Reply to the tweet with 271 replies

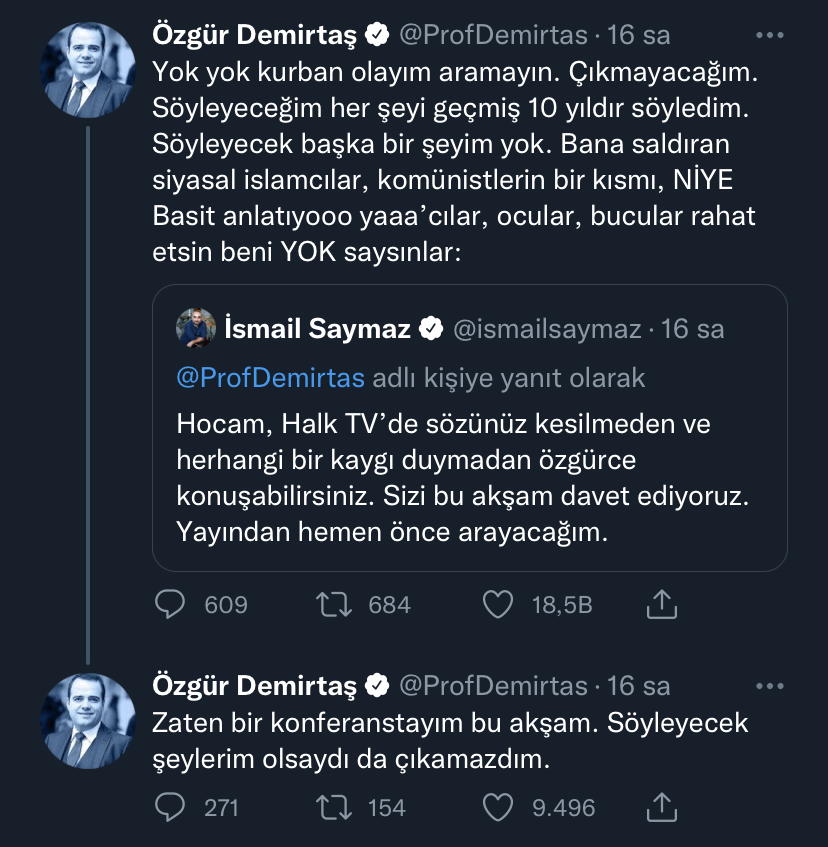click(x=170, y=808)
